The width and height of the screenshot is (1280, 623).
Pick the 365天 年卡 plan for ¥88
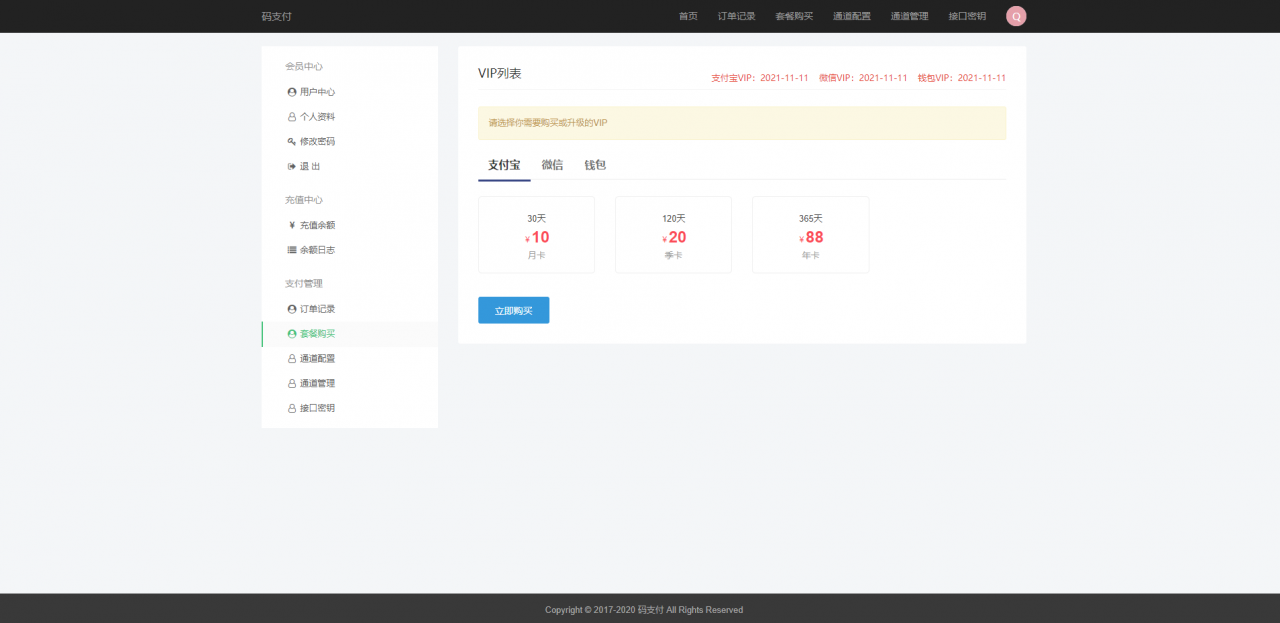click(810, 235)
